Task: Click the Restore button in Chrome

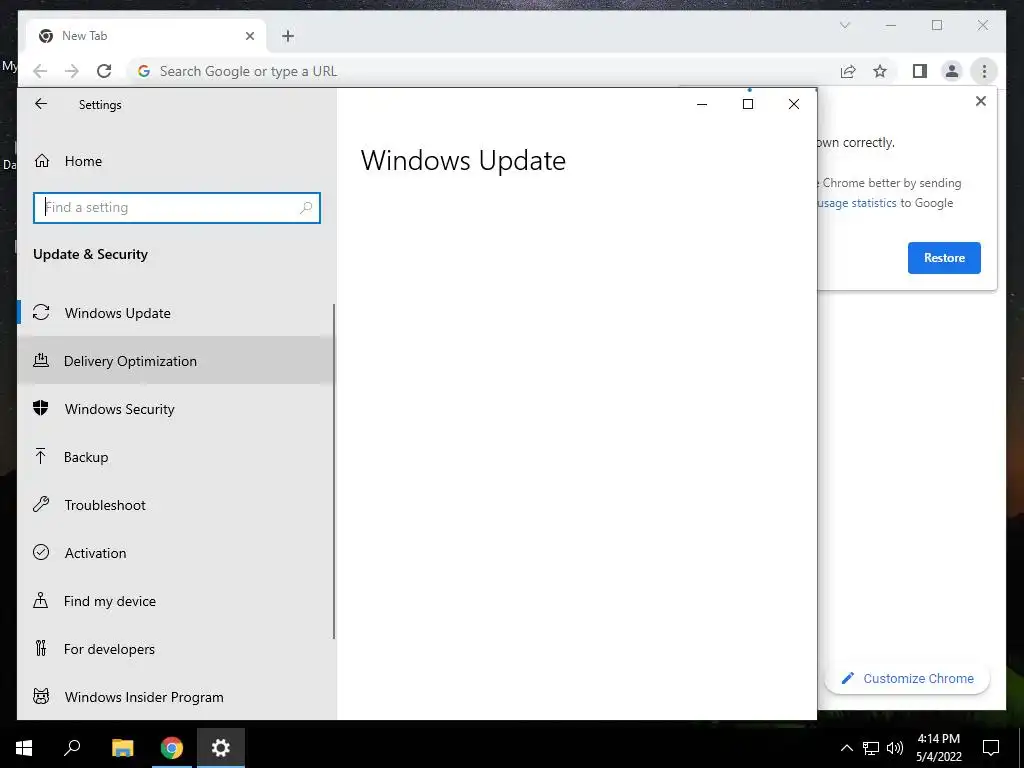Action: [x=944, y=257]
